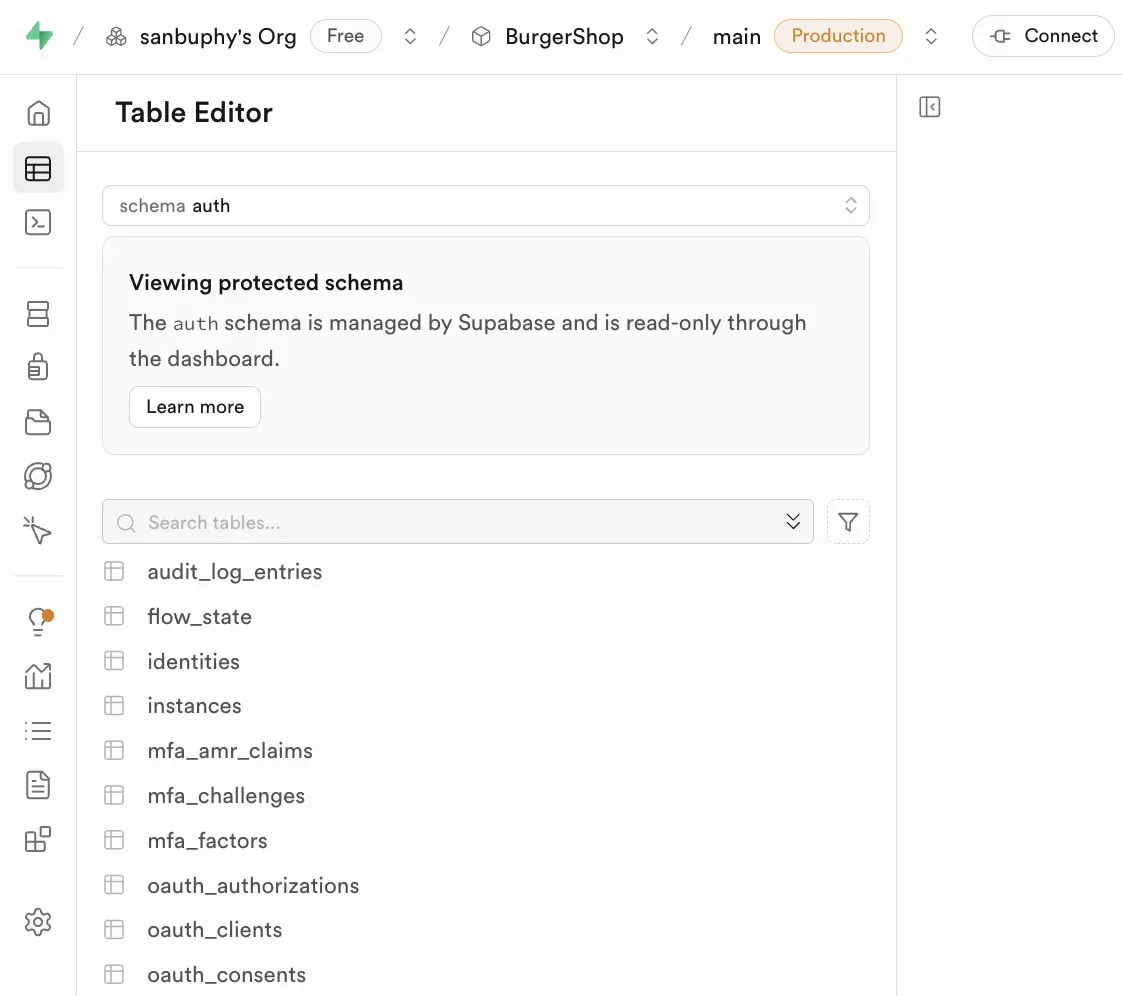
Task: Click table icon beside oauth_clients
Action: coord(114,929)
